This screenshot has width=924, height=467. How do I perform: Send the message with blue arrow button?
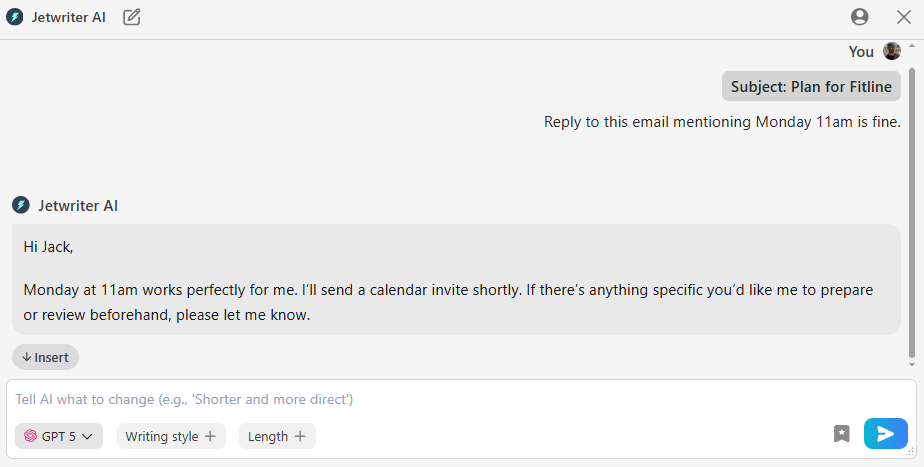click(x=885, y=434)
